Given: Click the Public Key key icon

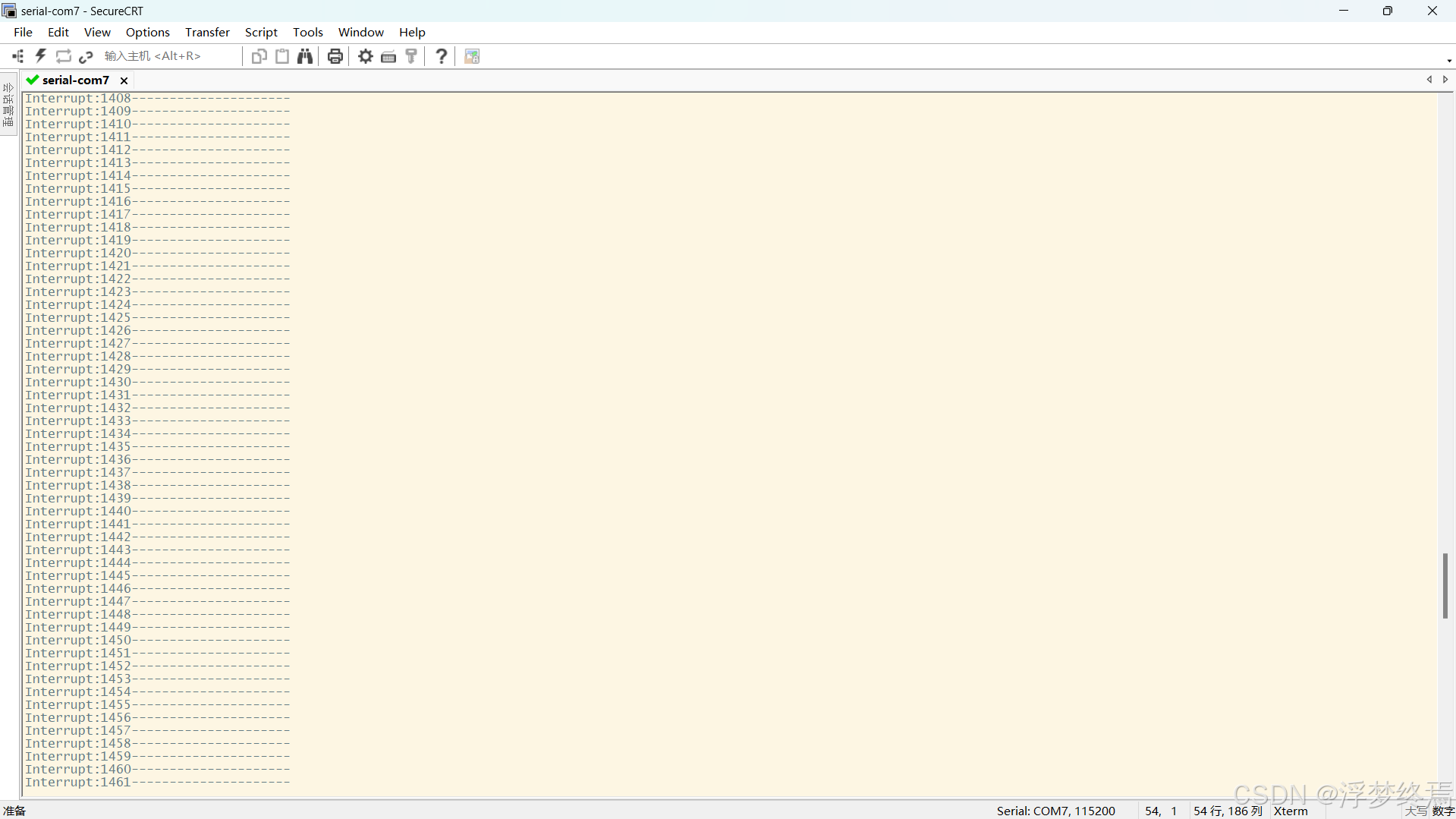Looking at the screenshot, I should (411, 56).
